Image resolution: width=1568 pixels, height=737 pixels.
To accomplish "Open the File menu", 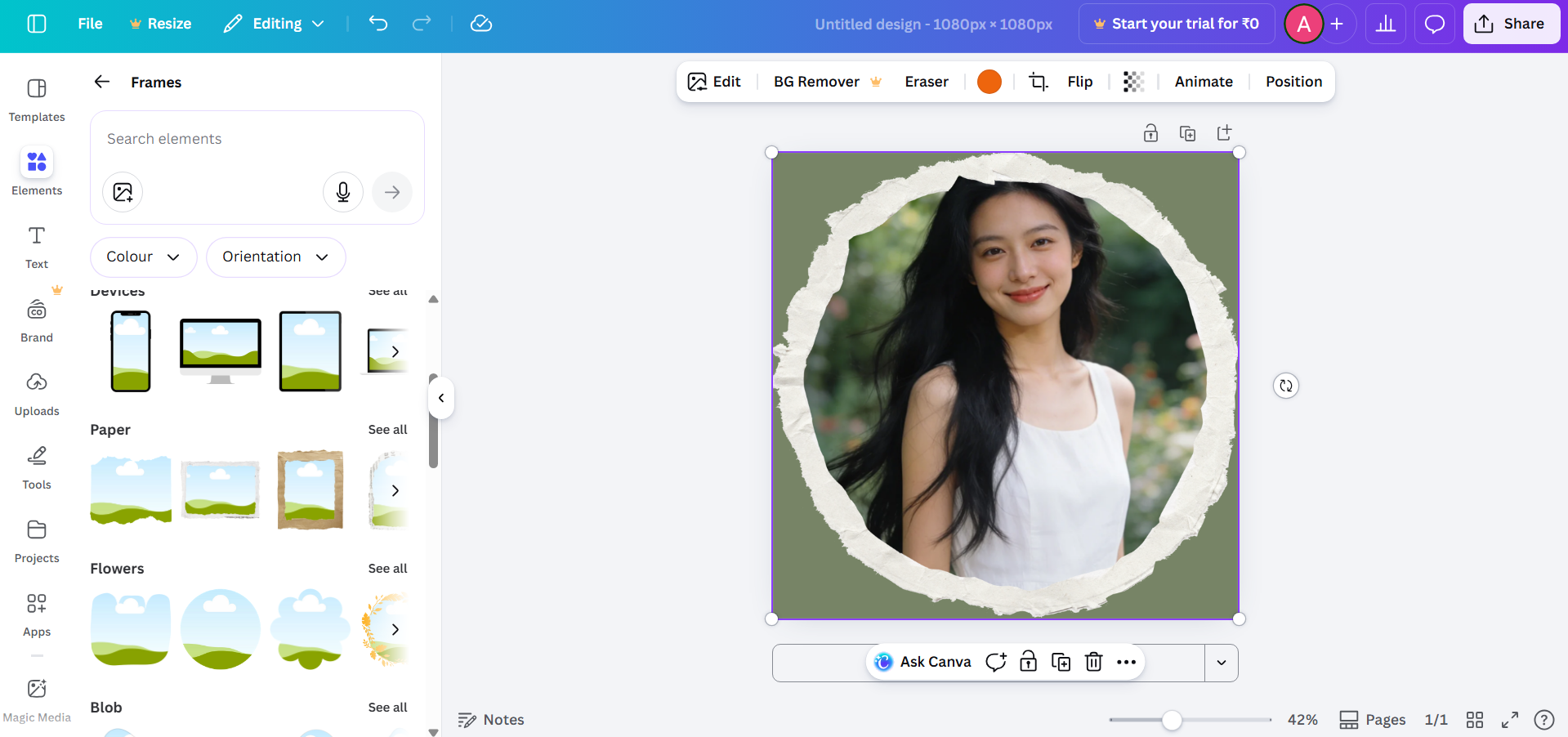I will click(90, 24).
